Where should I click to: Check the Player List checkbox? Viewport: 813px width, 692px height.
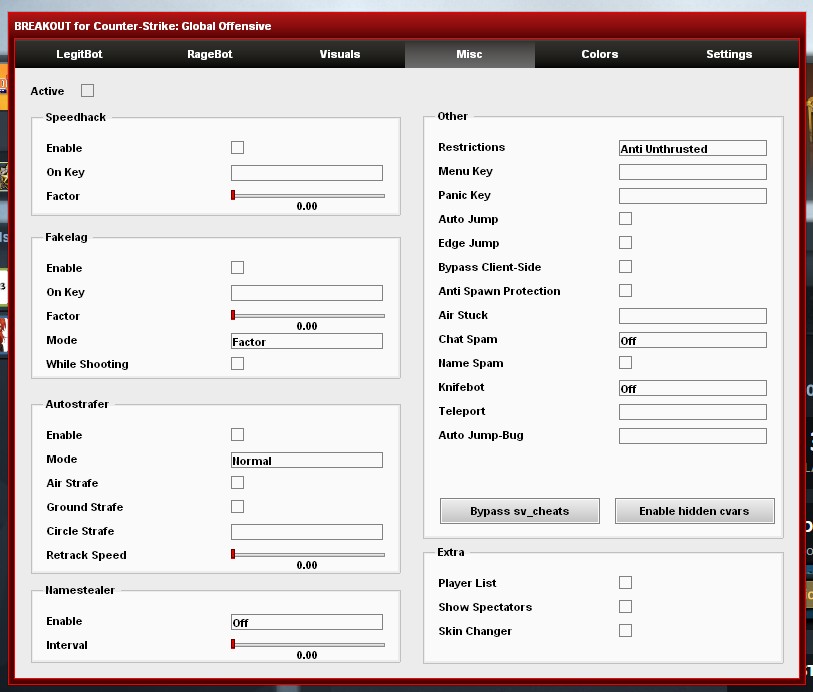click(x=625, y=583)
